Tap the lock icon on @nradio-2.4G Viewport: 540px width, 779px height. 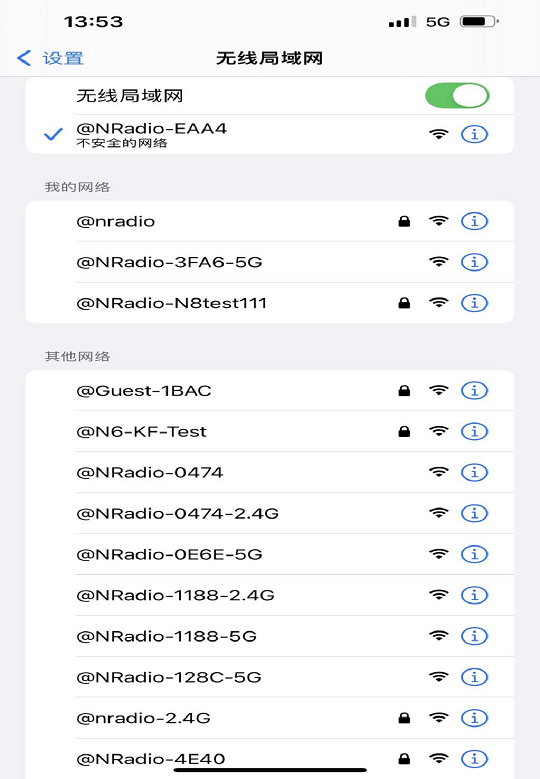point(404,717)
